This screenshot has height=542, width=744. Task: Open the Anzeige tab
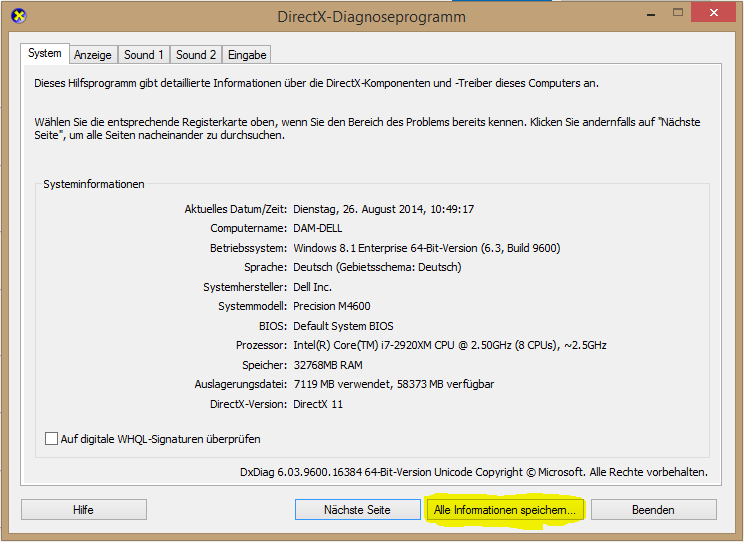93,55
